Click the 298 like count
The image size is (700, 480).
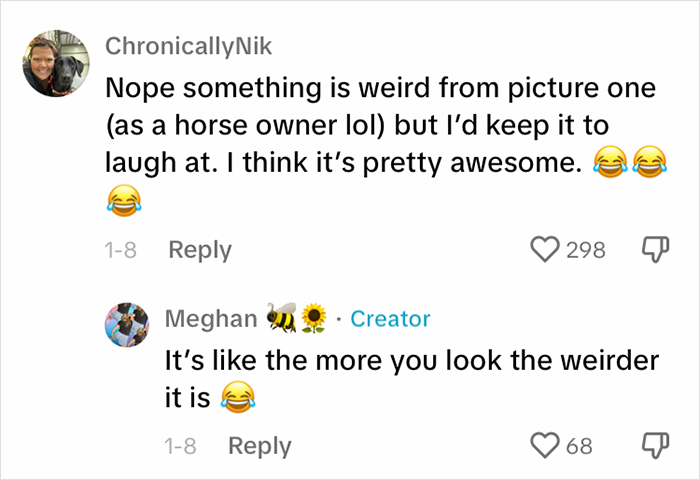pyautogui.click(x=585, y=250)
